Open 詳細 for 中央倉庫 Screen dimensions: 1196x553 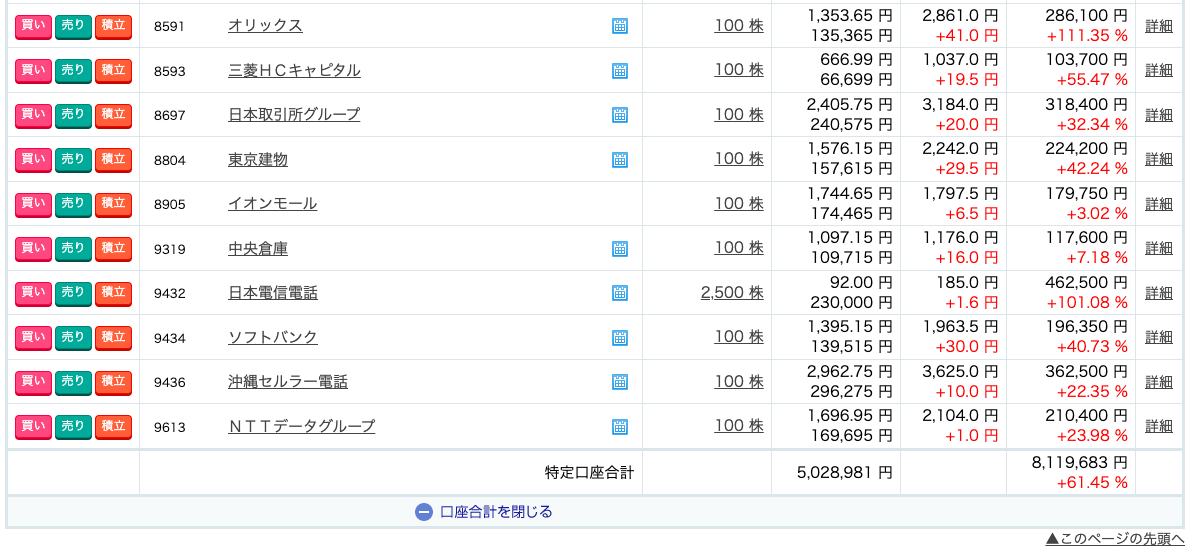coord(1159,248)
